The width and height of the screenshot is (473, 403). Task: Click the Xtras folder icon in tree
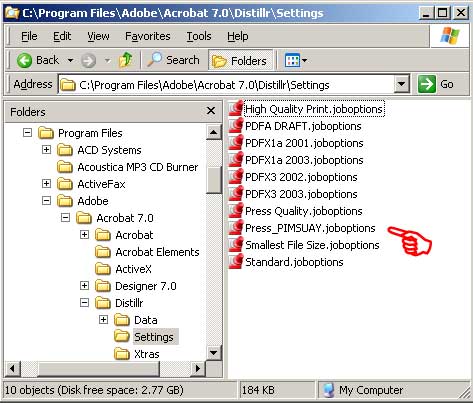tap(122, 354)
